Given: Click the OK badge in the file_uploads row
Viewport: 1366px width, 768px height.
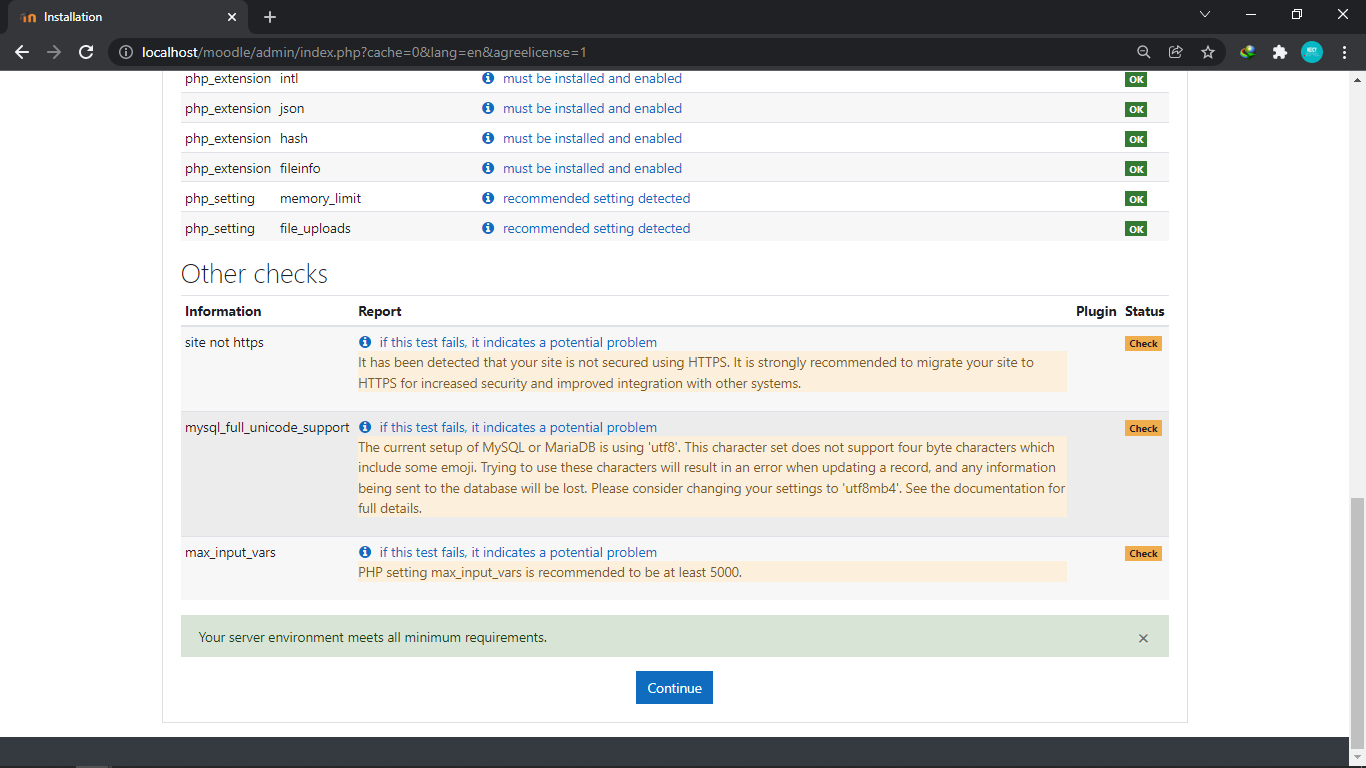Looking at the screenshot, I should pyautogui.click(x=1136, y=229).
